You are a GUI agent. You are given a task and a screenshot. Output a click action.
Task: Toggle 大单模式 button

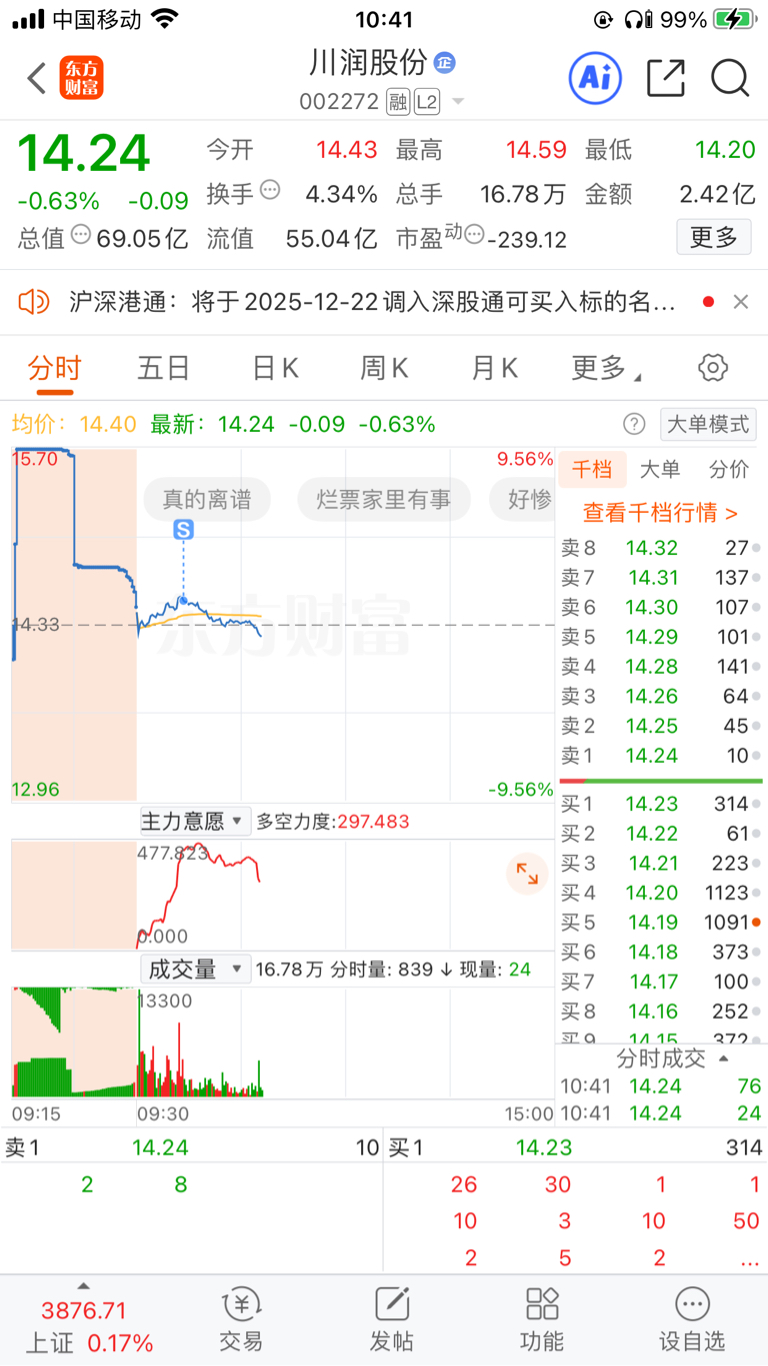(708, 424)
